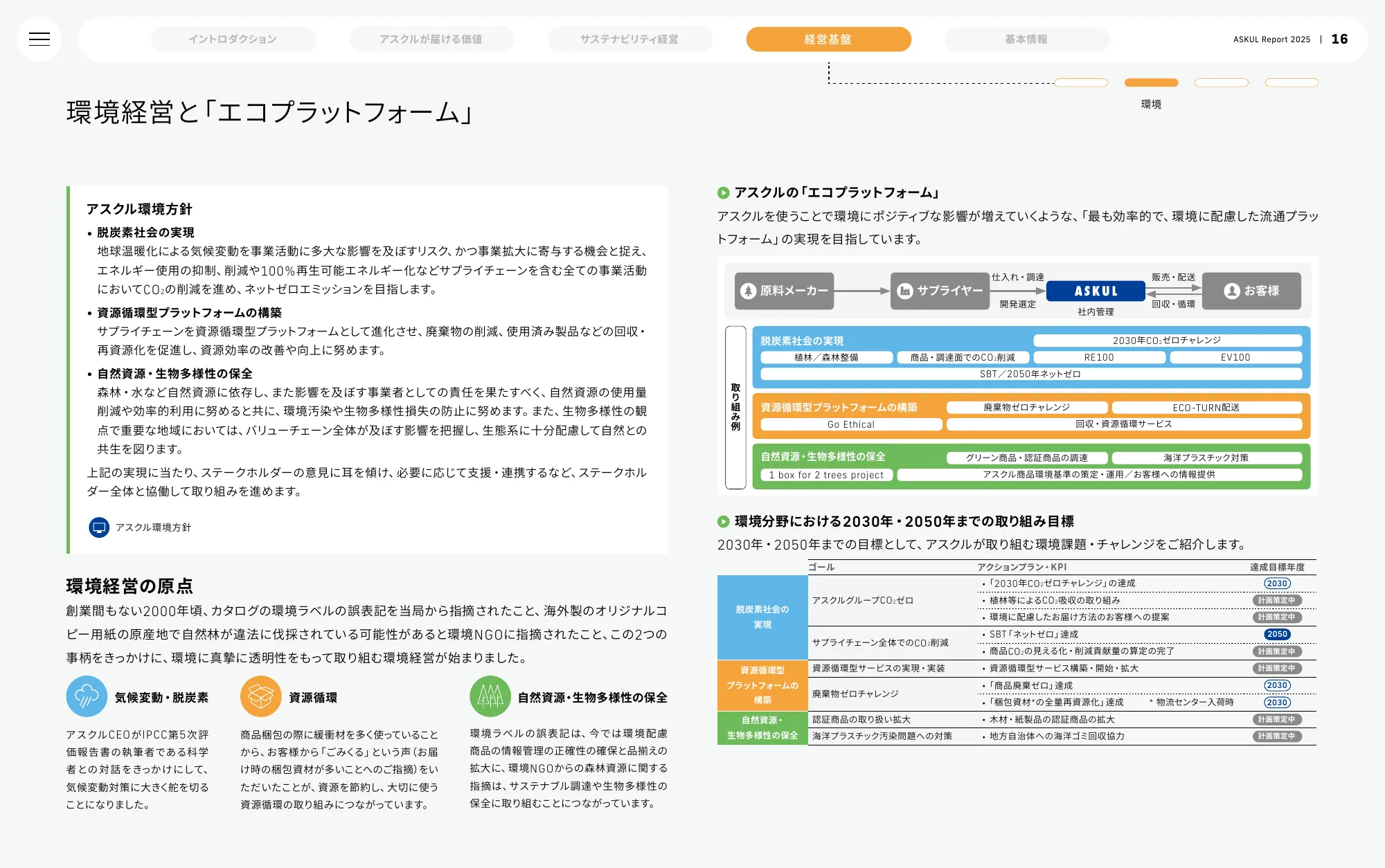
Task: Click the cloud icon for 気候変動・脱炭素
Action: point(87,696)
